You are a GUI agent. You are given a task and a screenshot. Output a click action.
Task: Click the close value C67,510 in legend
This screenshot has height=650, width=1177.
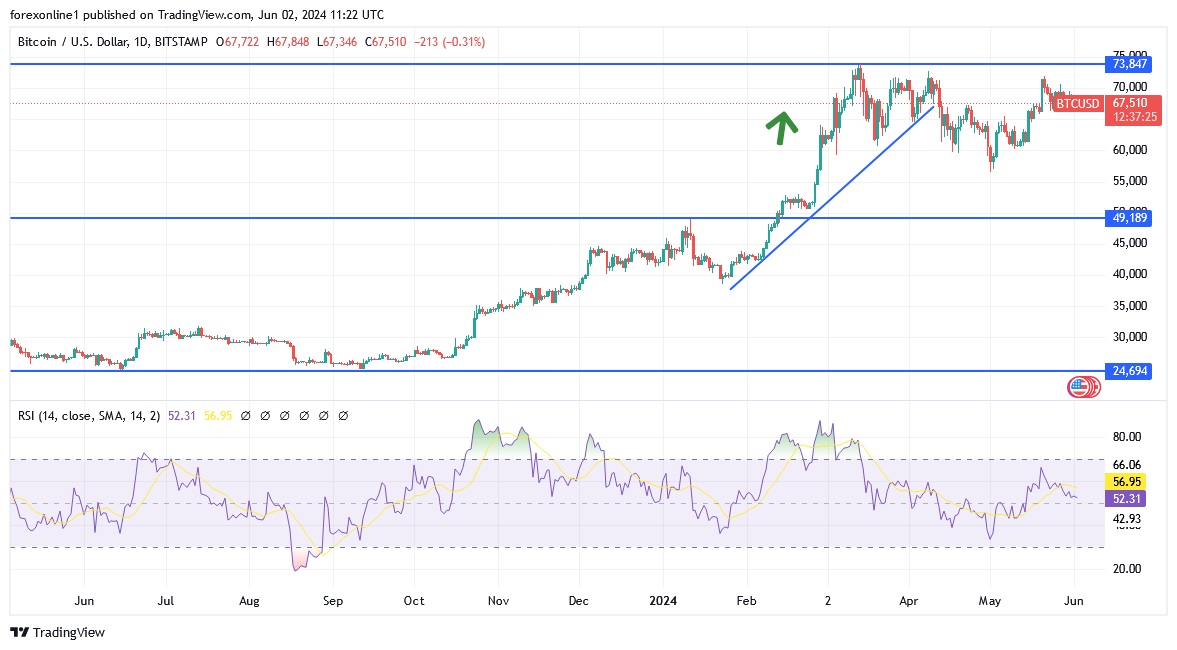pyautogui.click(x=385, y=42)
